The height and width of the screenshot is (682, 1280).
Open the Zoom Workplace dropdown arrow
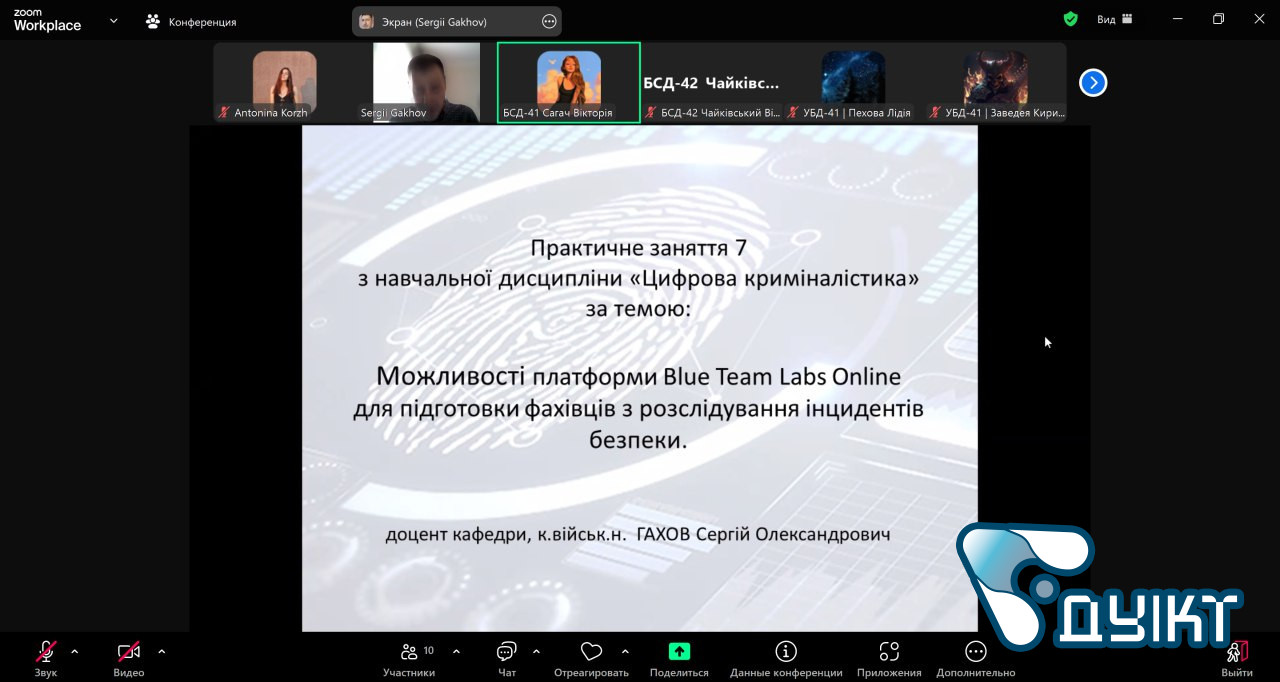[113, 20]
